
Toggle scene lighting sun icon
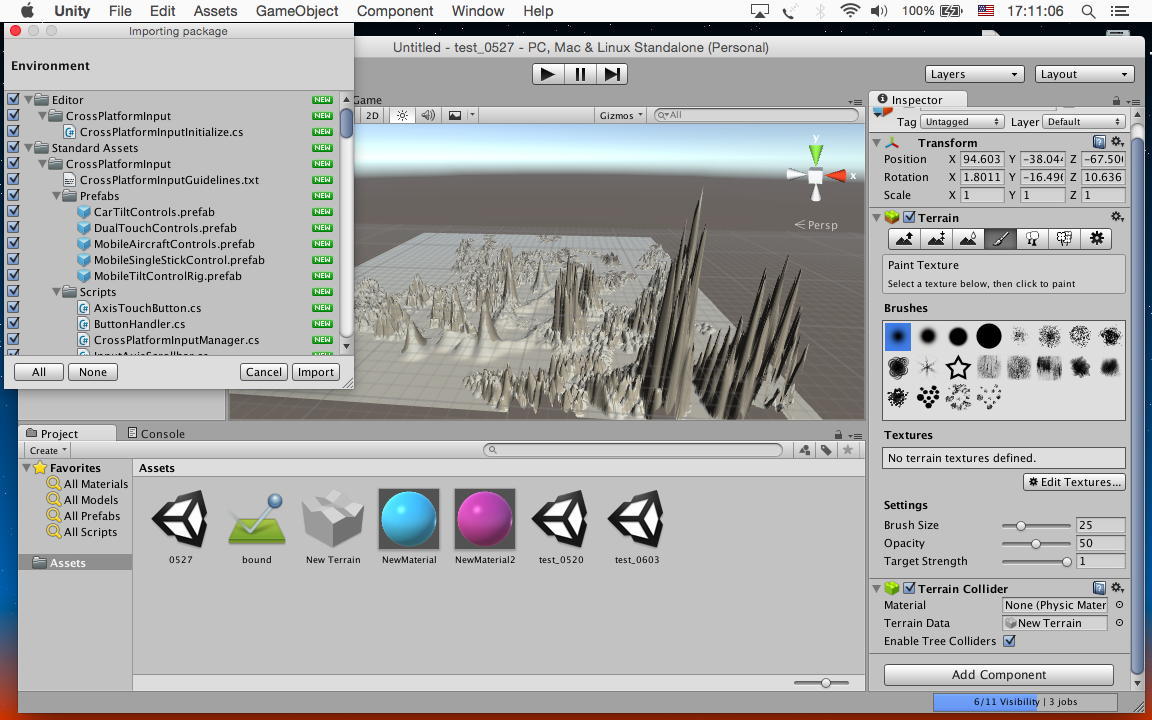[x=402, y=115]
